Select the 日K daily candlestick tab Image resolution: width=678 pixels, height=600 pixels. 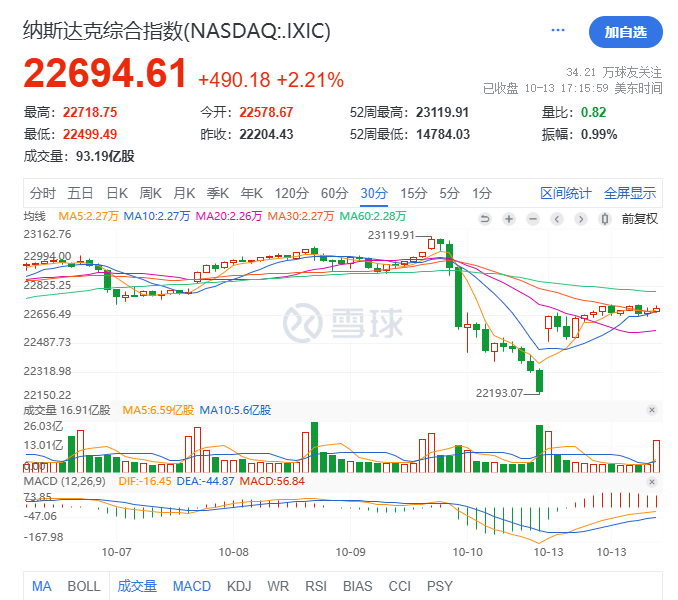117,193
